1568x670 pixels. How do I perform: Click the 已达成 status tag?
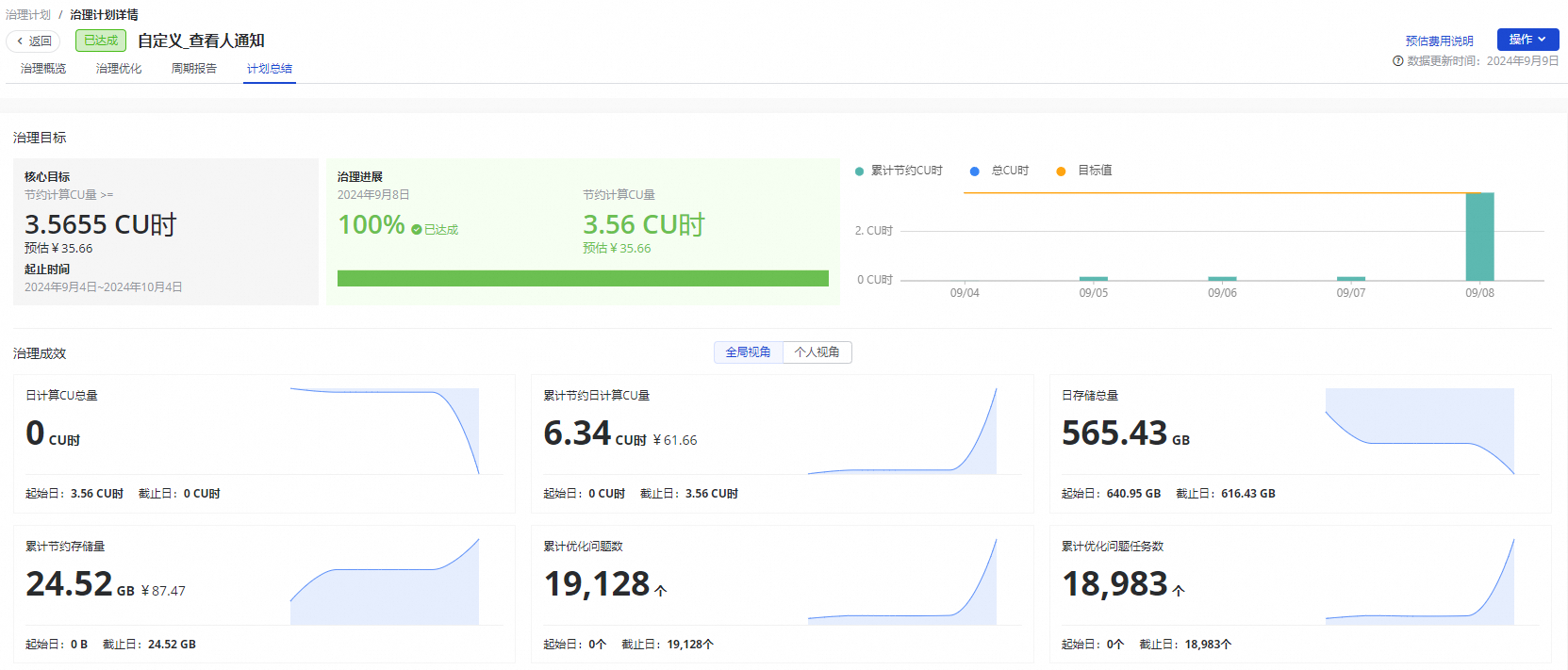[x=101, y=41]
